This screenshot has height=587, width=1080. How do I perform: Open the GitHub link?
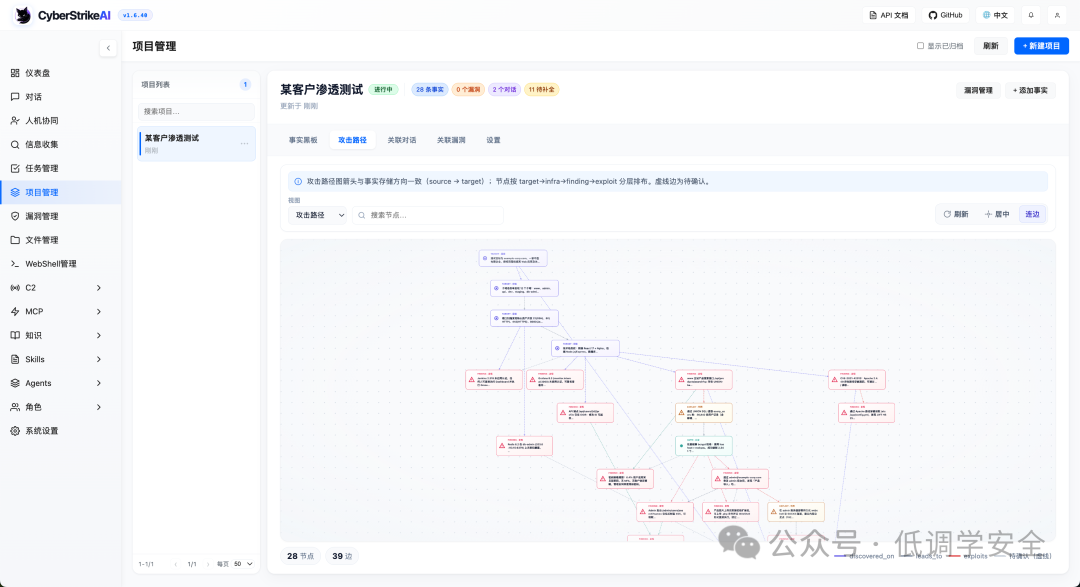(x=946, y=15)
